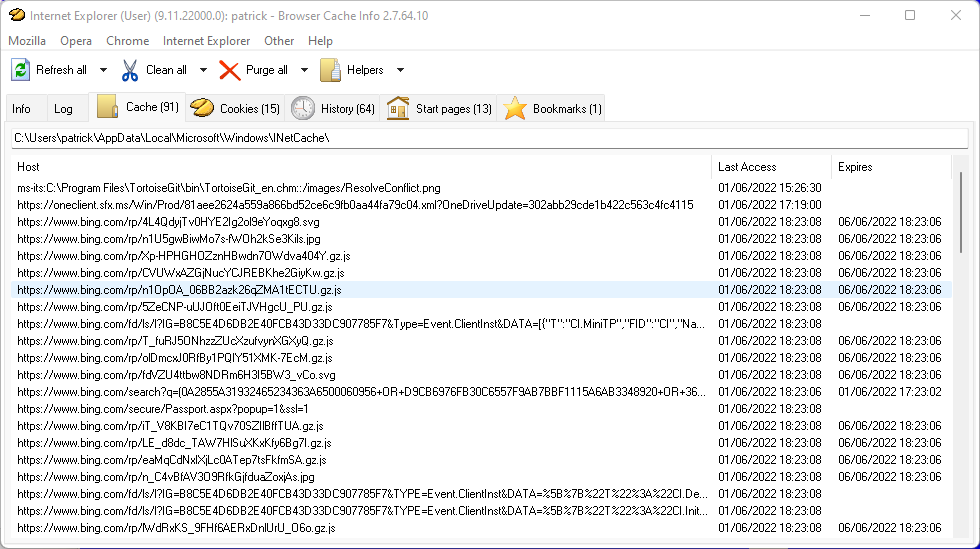Click the star icon on Bookmarks tab

(x=515, y=108)
